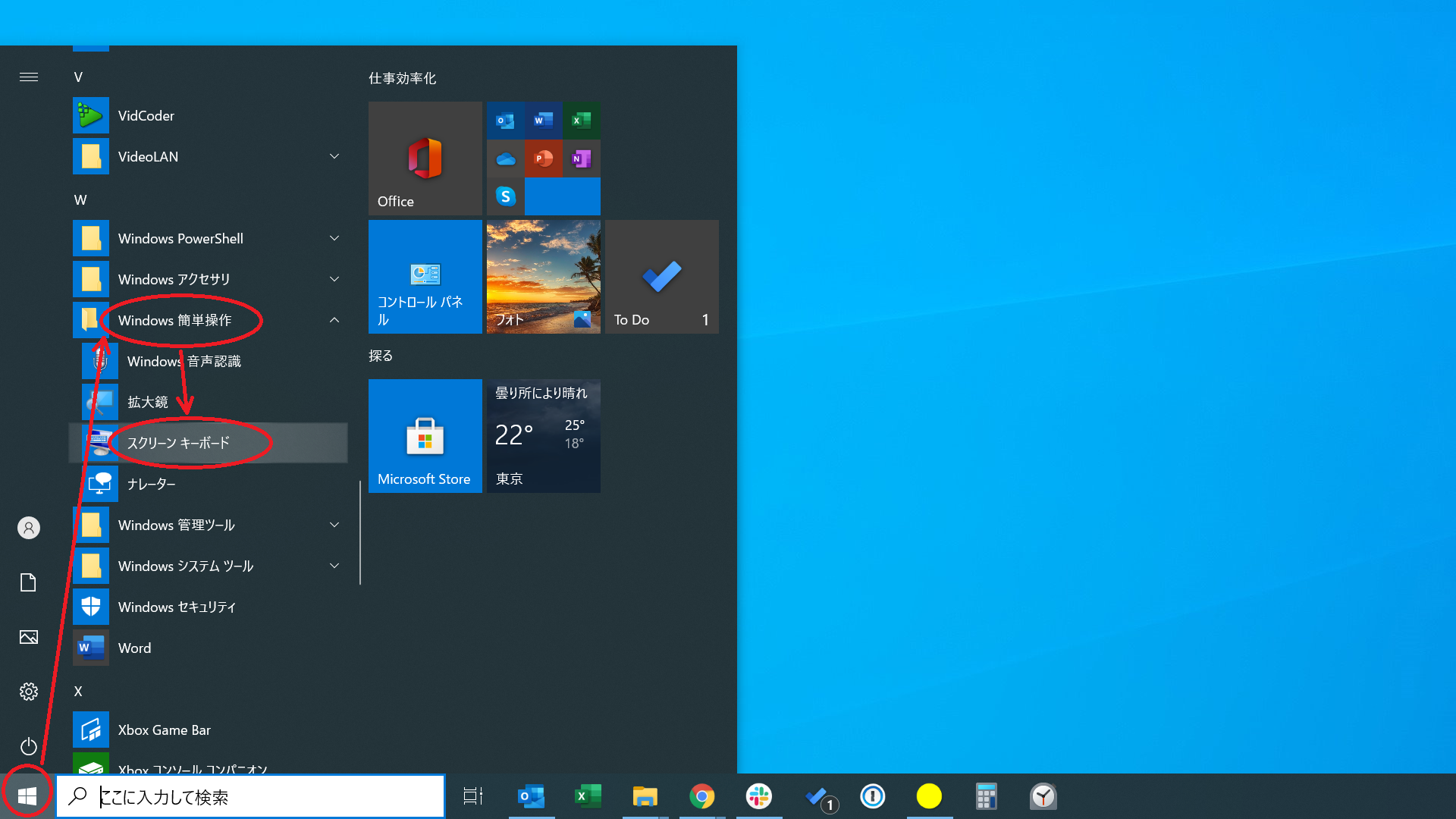Image resolution: width=1456 pixels, height=819 pixels.
Task: Open Windows セキュリティ
Action: click(209, 607)
